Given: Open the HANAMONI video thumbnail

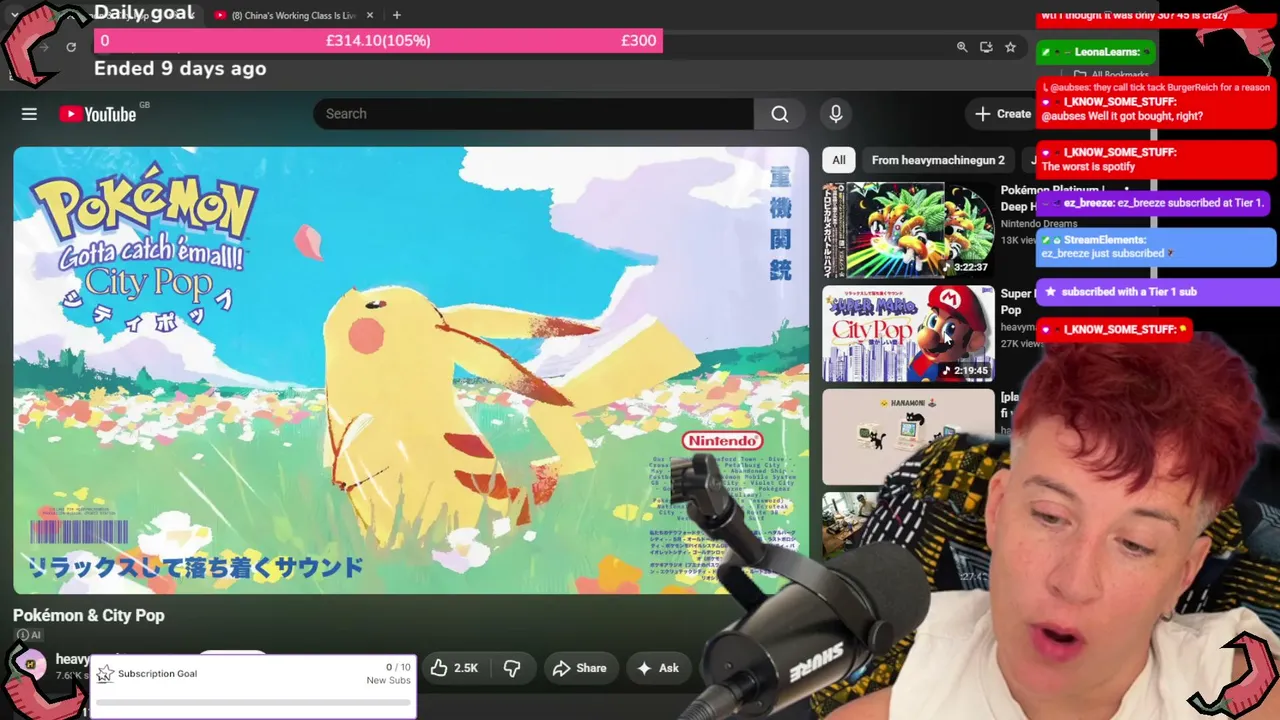Looking at the screenshot, I should [908, 436].
